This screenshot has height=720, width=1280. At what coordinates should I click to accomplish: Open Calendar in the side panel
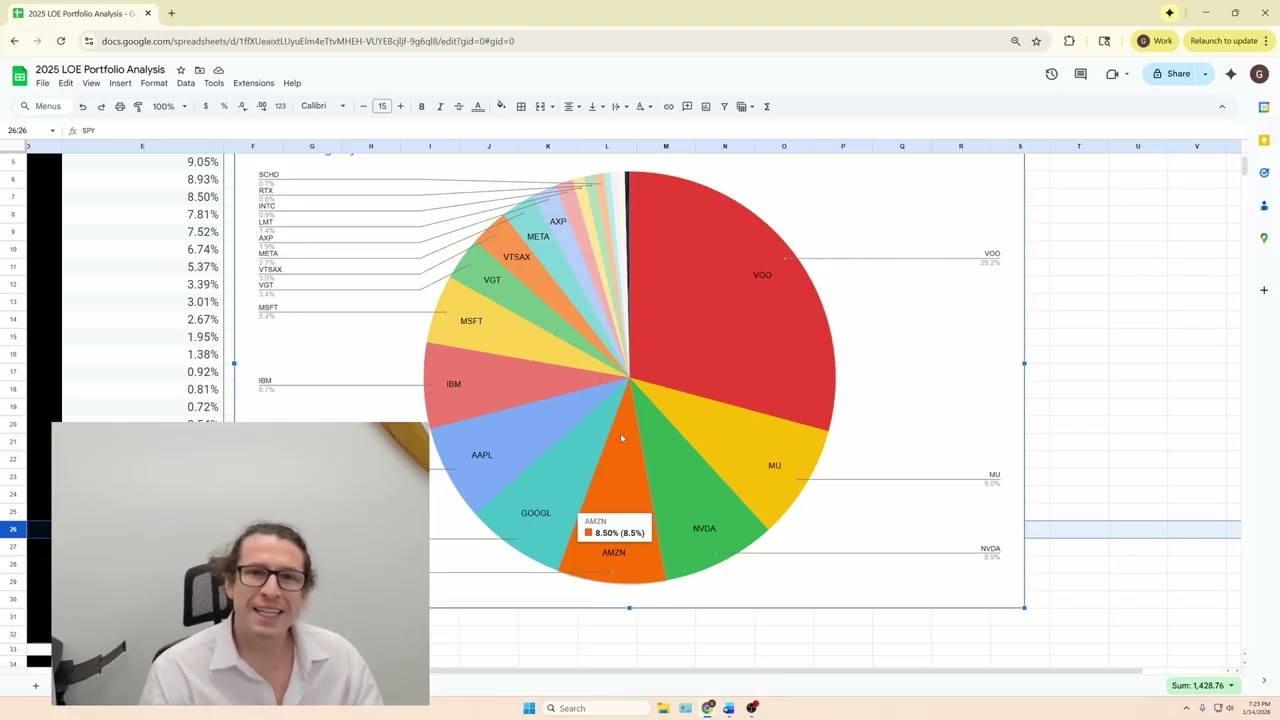1264,107
